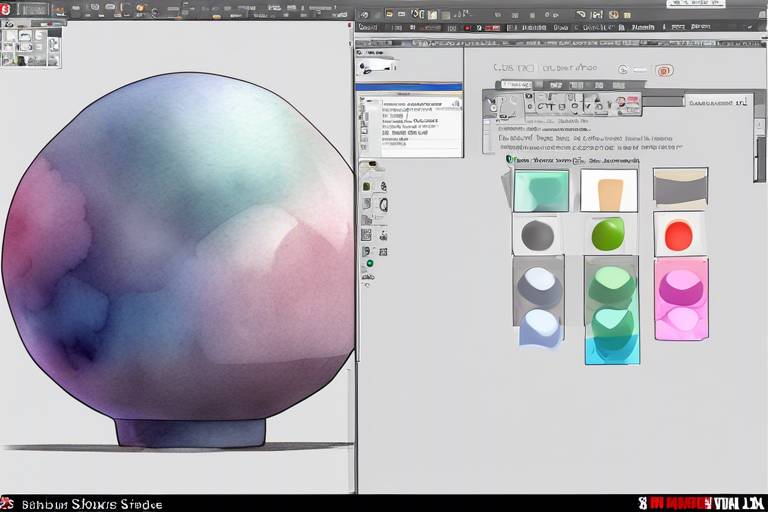The width and height of the screenshot is (768, 512).
Task: Select the gray band material thumbnail
Action: coord(680,189)
